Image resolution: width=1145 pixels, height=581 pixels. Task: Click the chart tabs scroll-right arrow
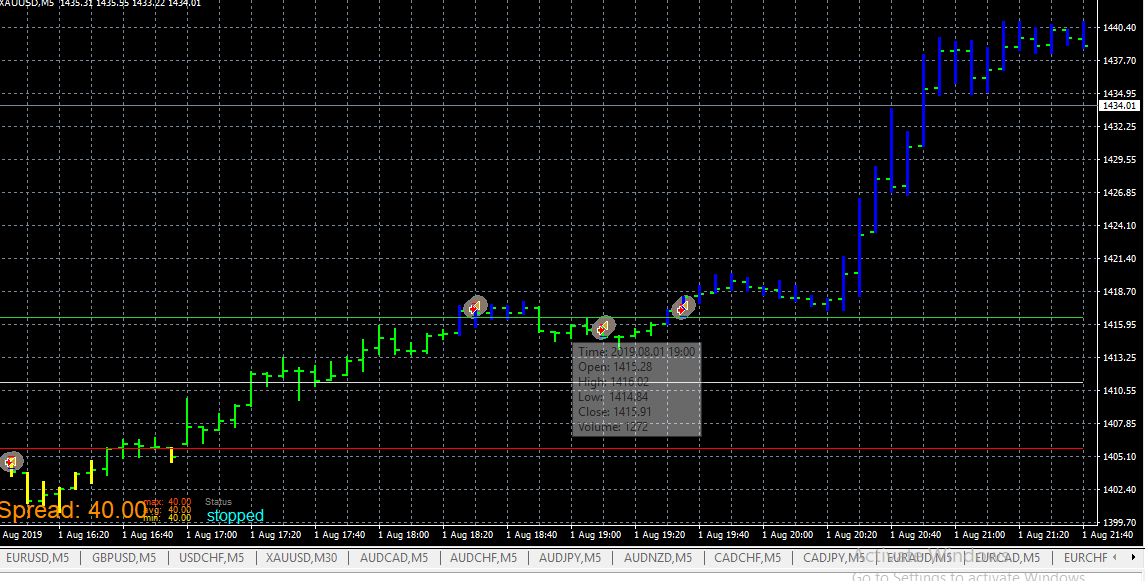pos(1131,557)
